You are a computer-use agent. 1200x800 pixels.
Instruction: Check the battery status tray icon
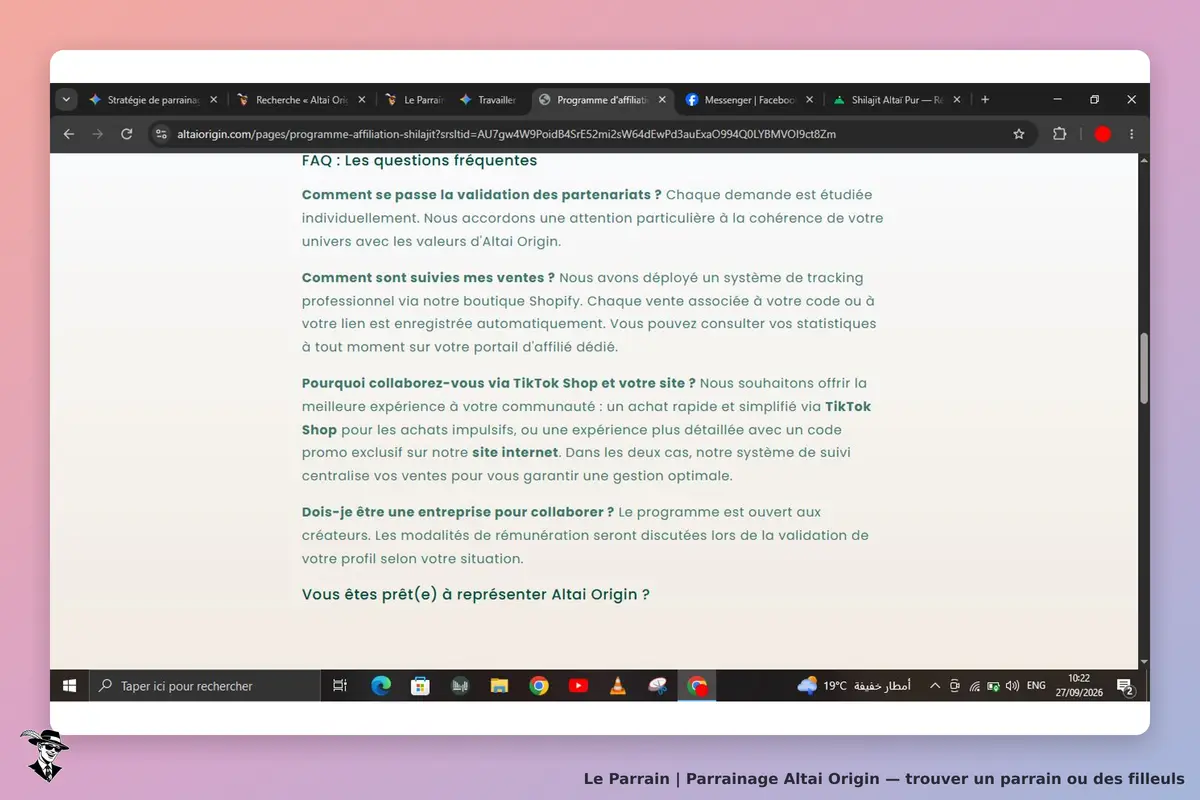click(993, 686)
